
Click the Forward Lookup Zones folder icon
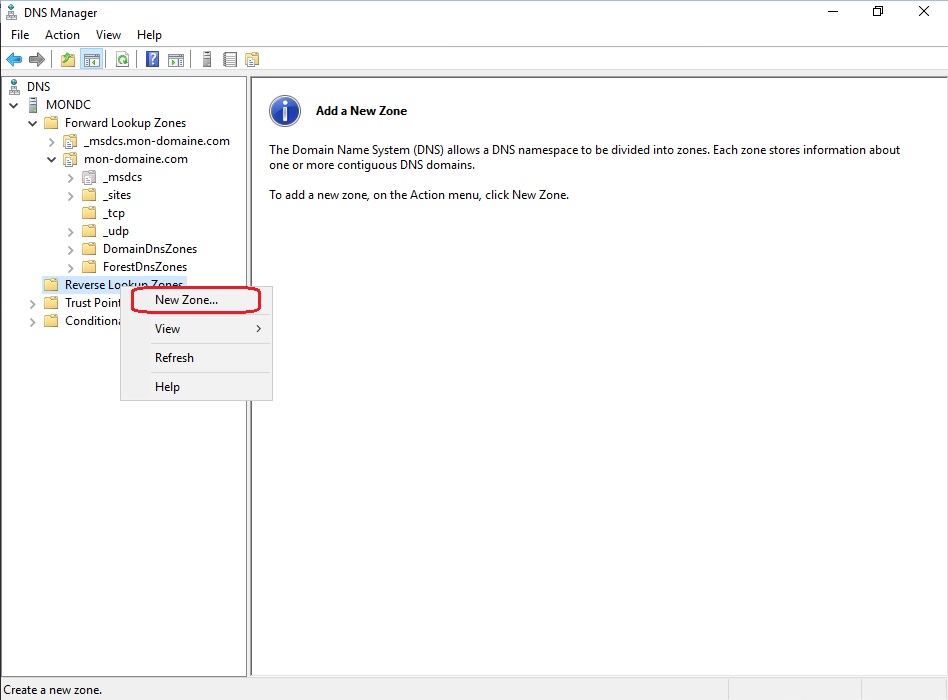[51, 123]
